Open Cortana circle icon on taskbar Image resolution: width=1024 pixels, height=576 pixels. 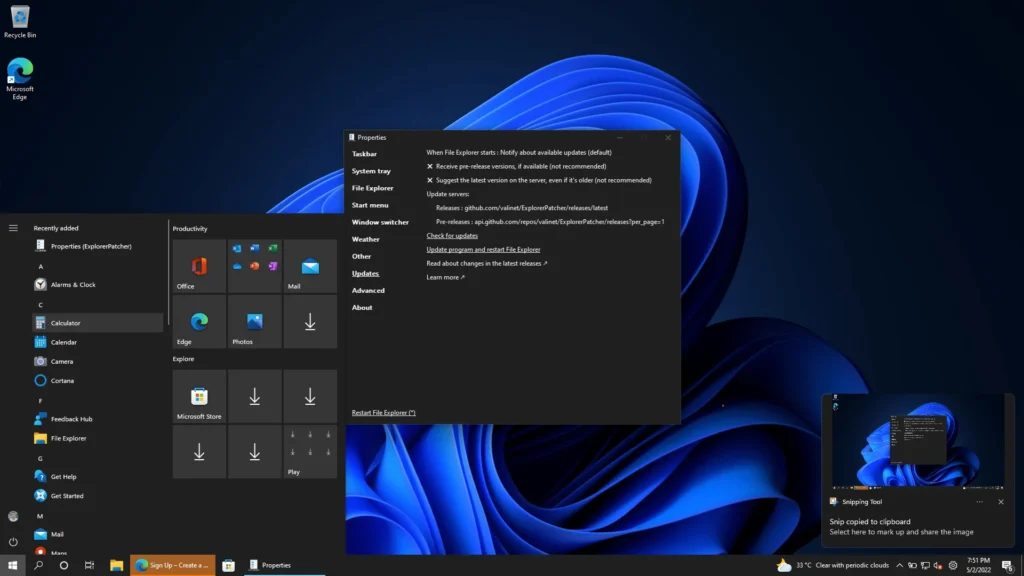pos(63,566)
